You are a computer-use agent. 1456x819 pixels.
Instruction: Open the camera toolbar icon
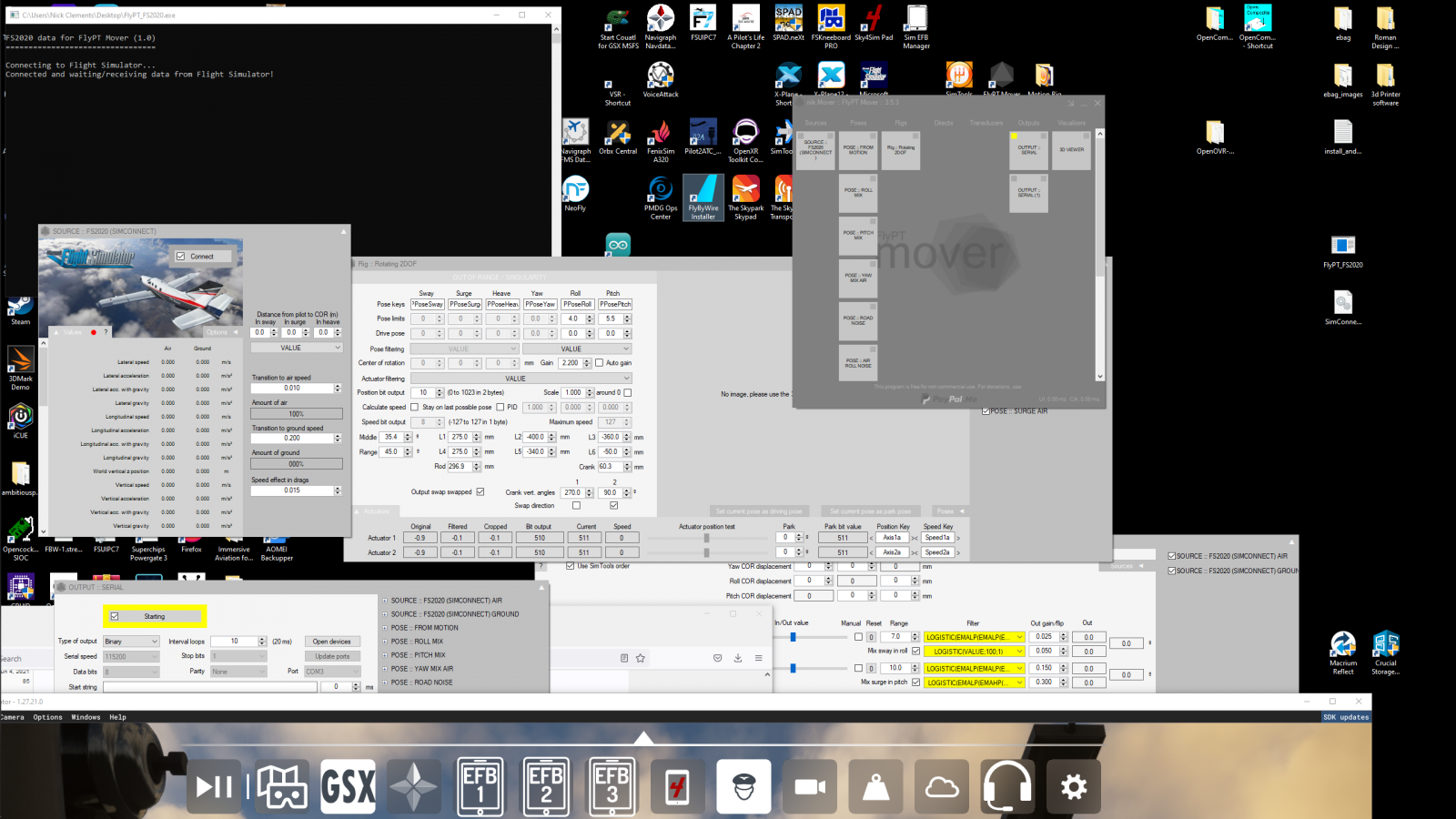pos(810,786)
